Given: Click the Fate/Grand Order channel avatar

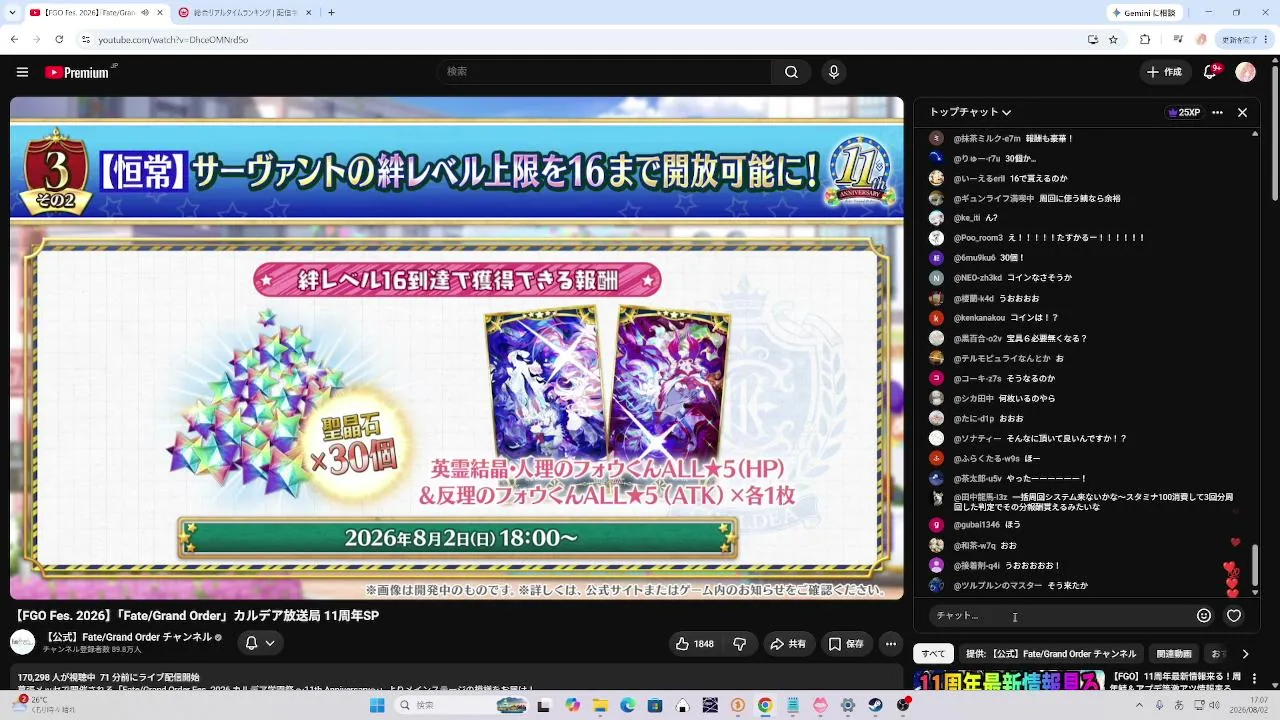Looking at the screenshot, I should point(22,643).
